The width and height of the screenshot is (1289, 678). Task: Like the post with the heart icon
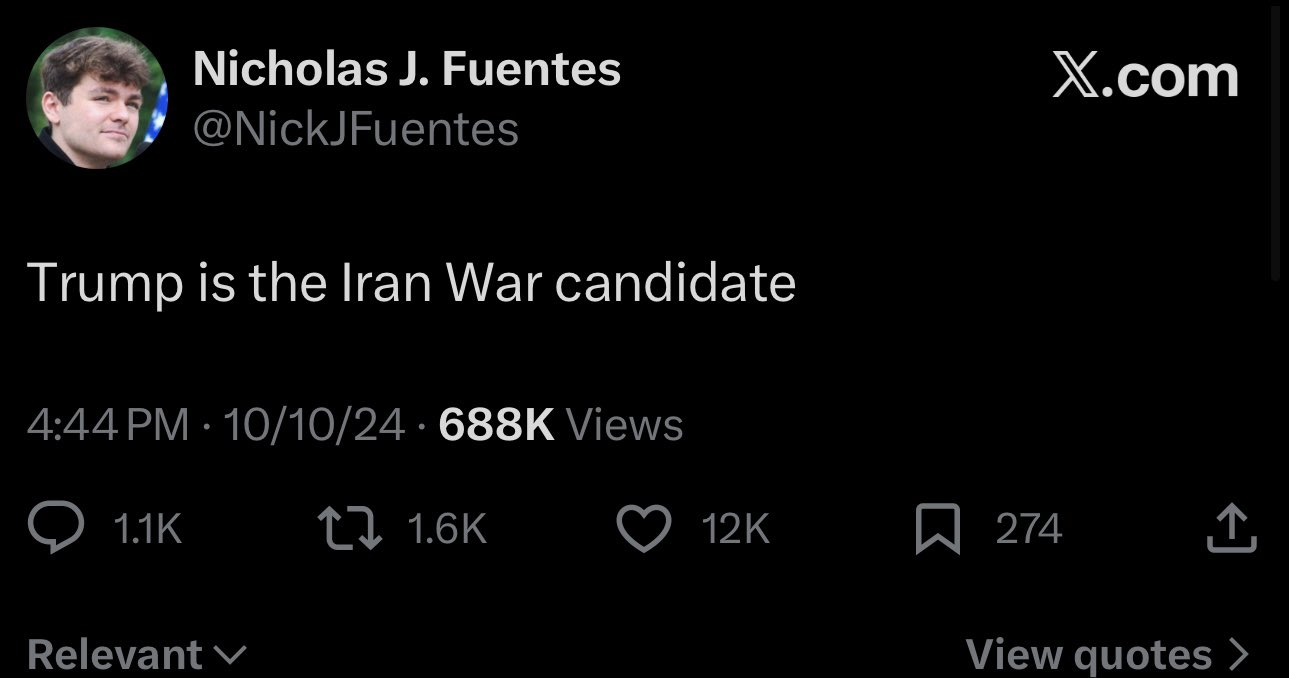(x=644, y=529)
